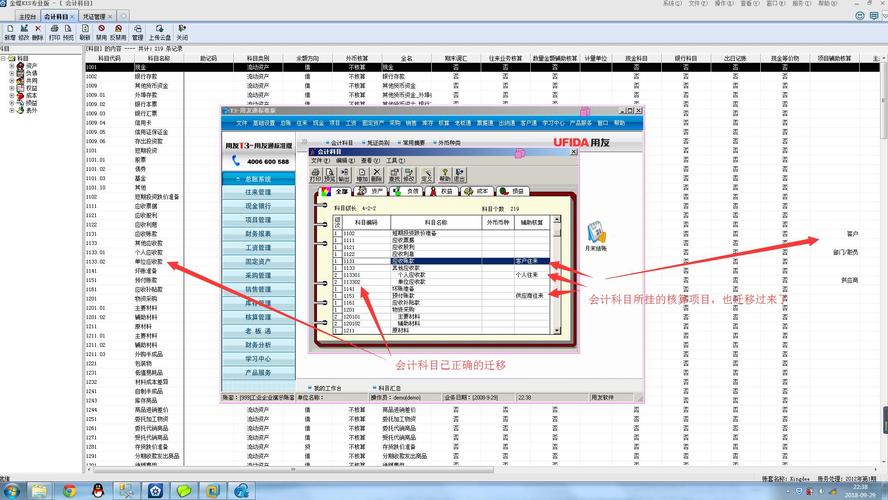Click 凭证类别 link in T3 top shortcut bar
The height and width of the screenshot is (500, 888).
click(378, 143)
